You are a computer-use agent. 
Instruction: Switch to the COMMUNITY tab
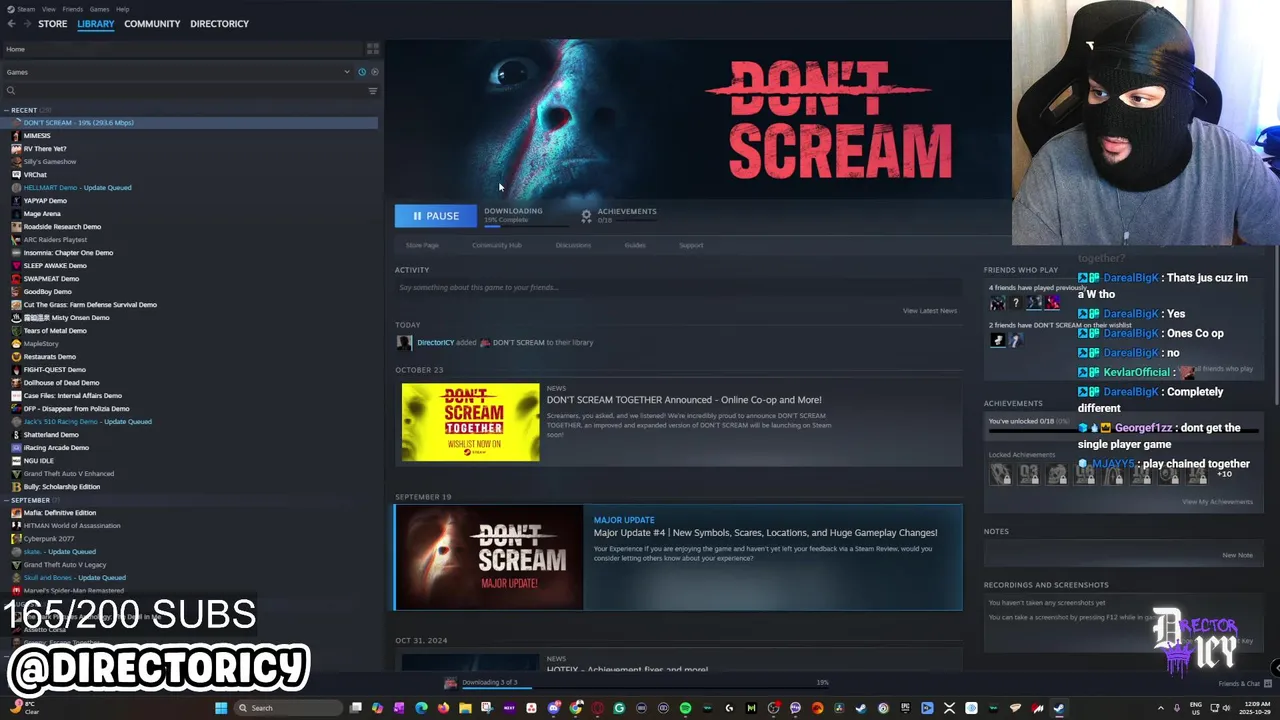click(152, 24)
